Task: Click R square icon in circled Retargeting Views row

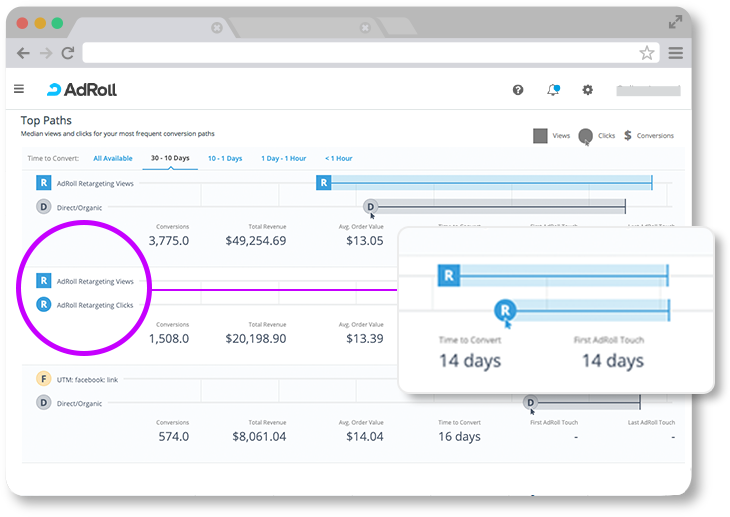Action: (x=43, y=280)
